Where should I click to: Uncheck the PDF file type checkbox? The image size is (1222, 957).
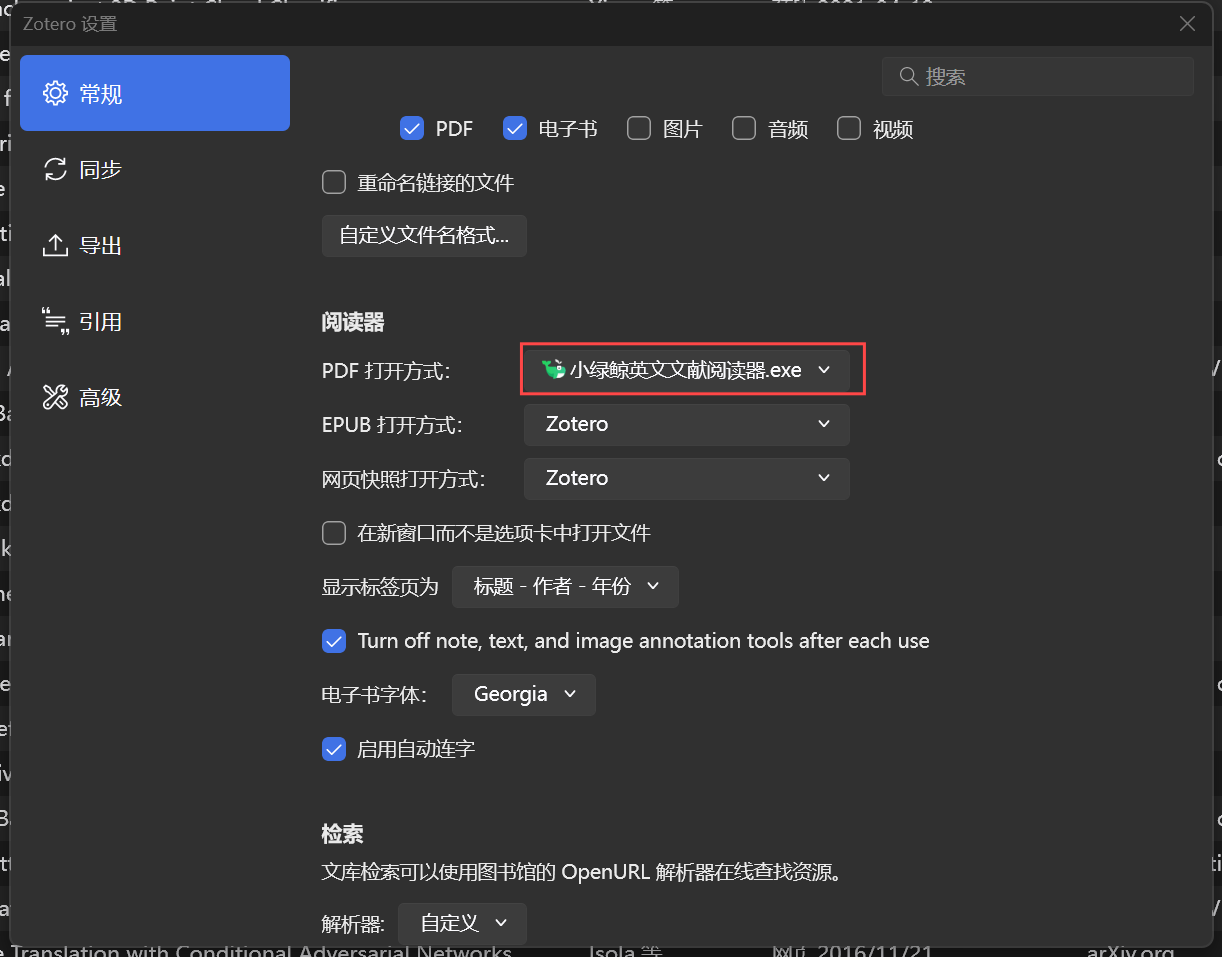tap(412, 128)
